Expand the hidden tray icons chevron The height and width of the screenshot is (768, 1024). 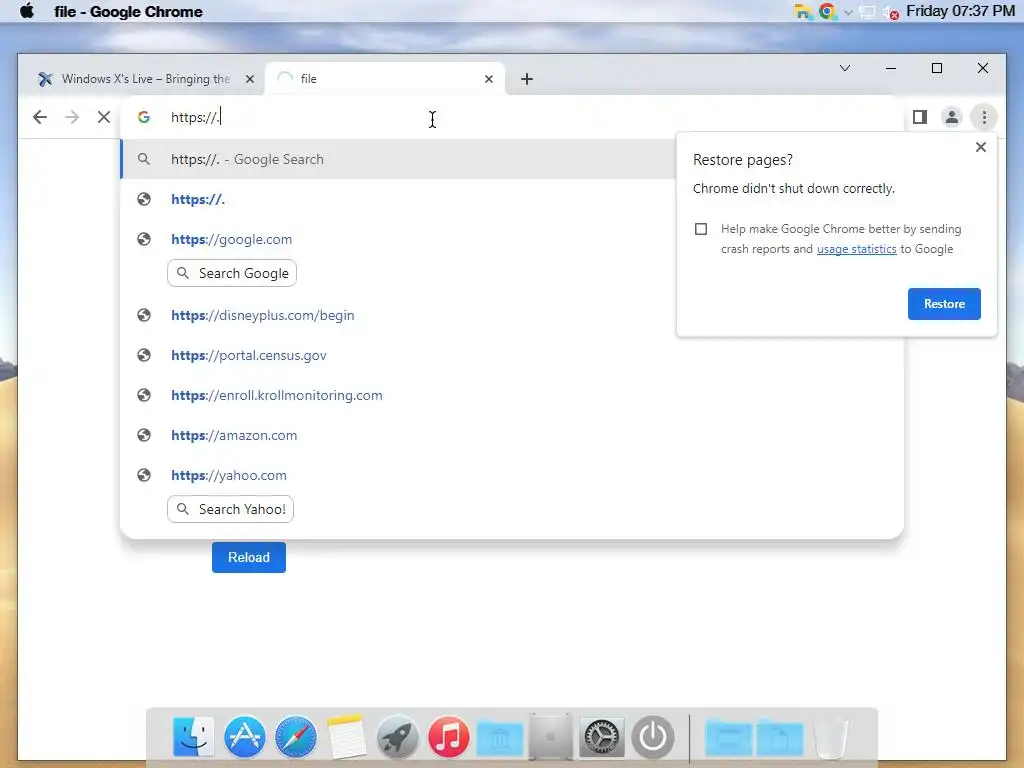click(848, 12)
